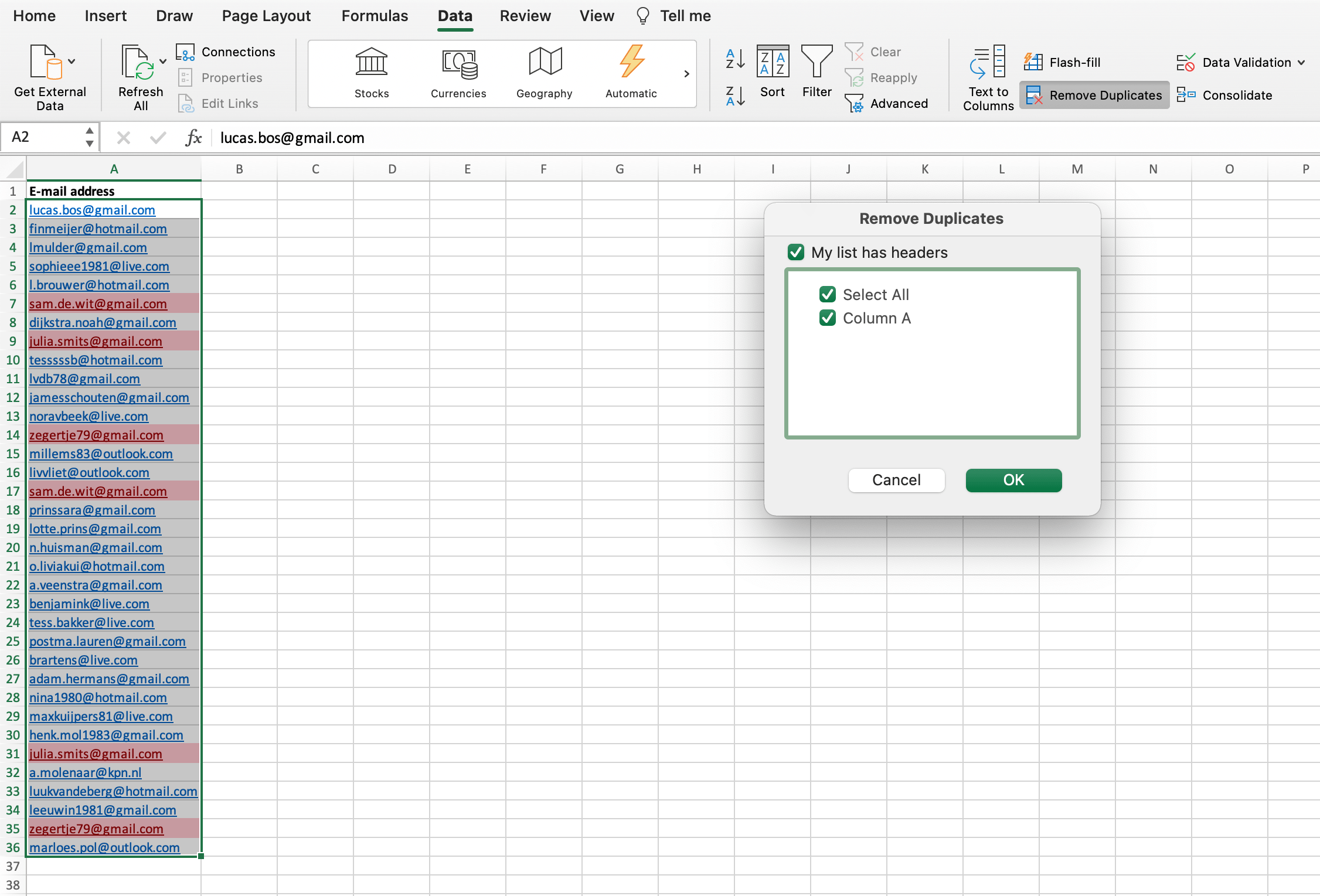1320x896 pixels.
Task: Disable the Column A checkbox
Action: coord(827,318)
